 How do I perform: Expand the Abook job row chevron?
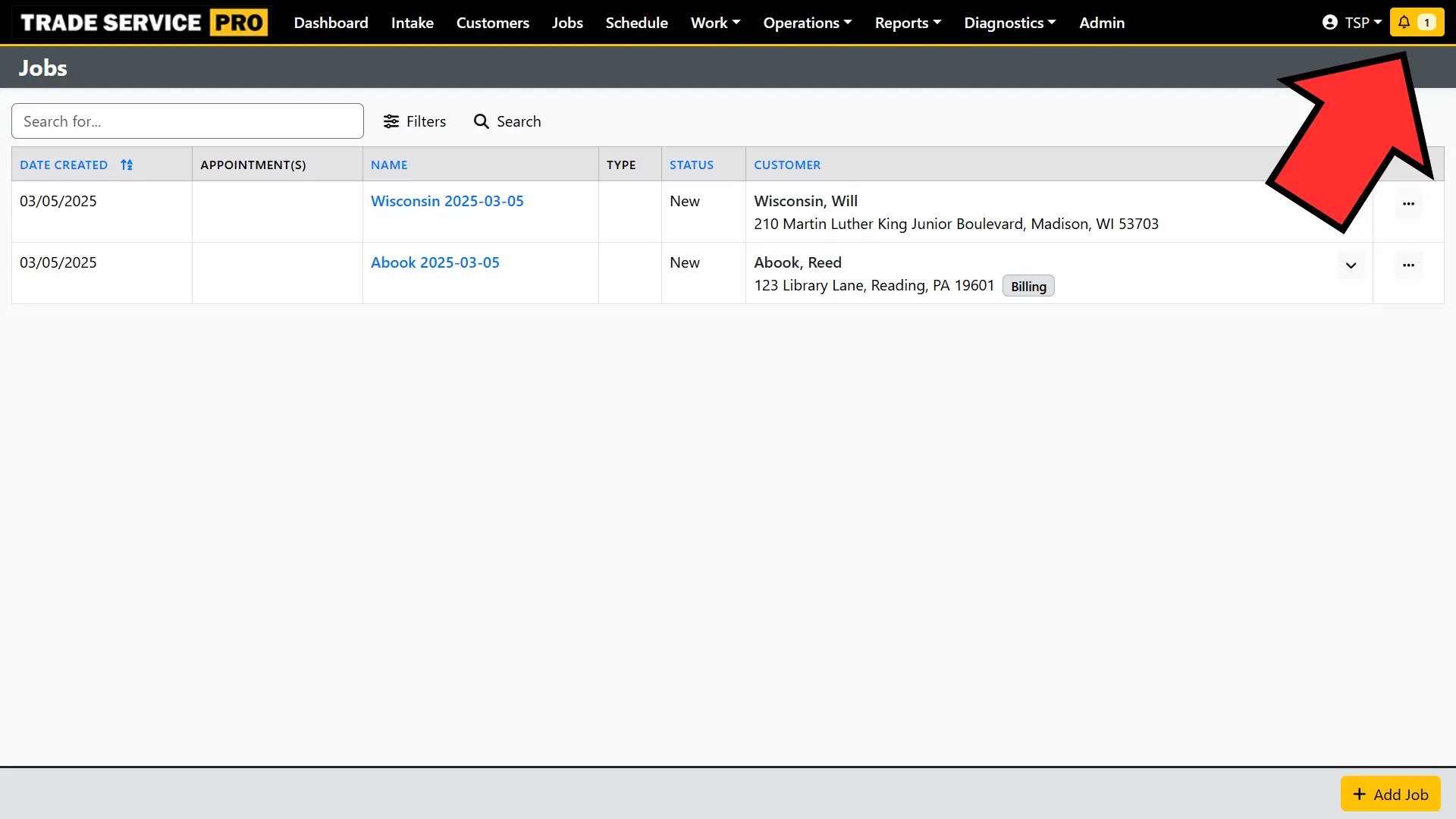click(1350, 265)
